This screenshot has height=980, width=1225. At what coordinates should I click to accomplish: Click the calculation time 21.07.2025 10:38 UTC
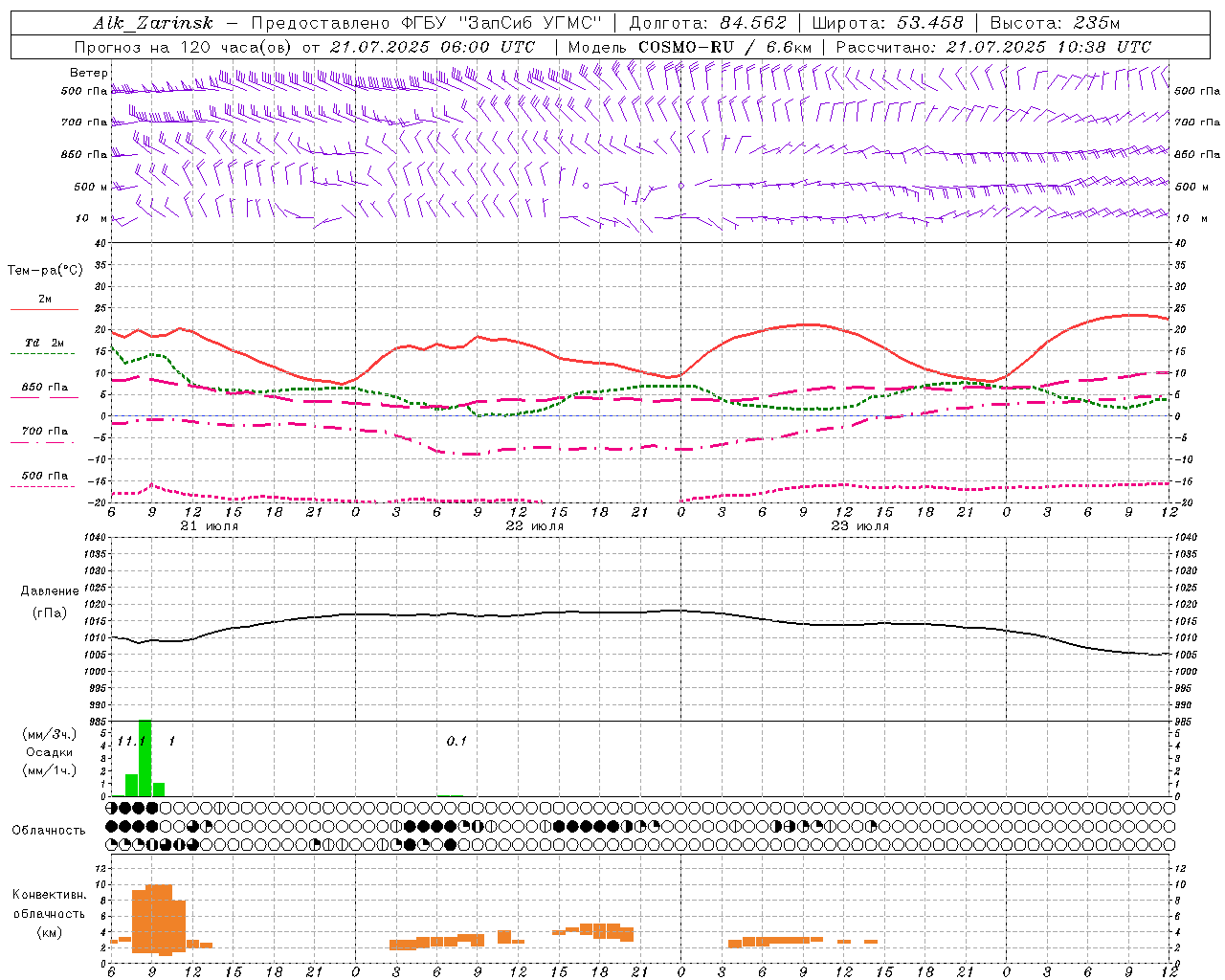1048,47
